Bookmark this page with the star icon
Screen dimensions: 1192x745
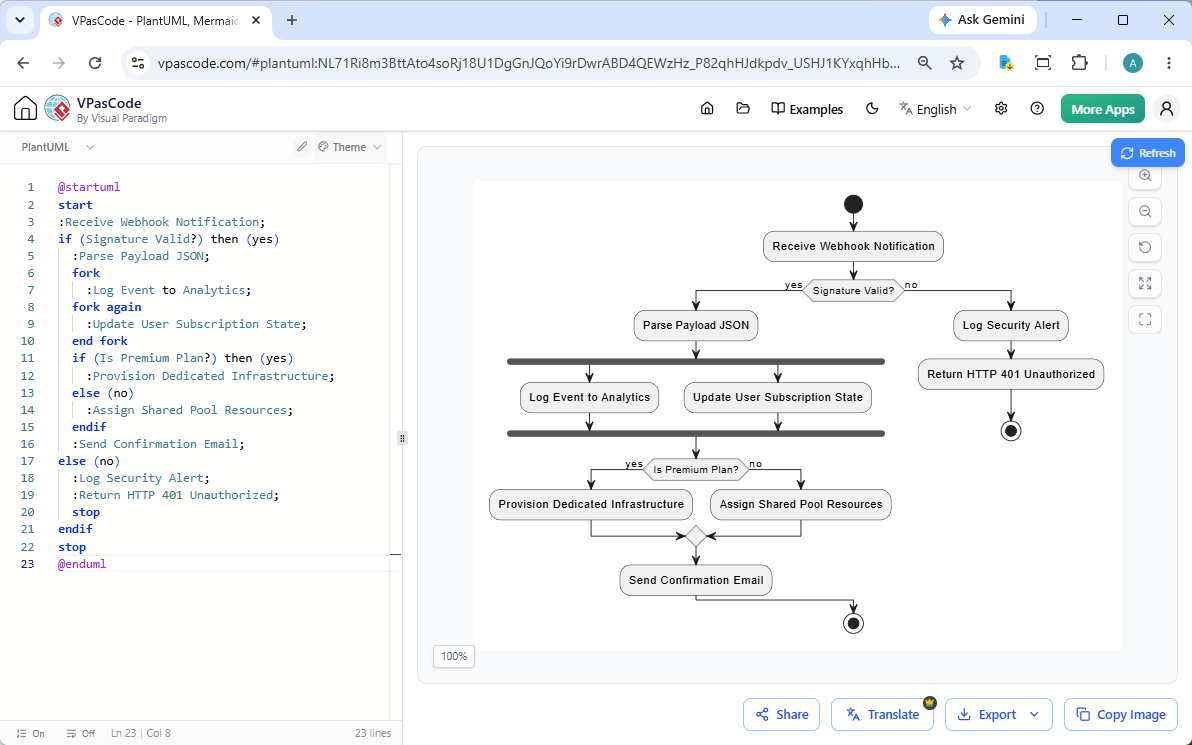957,63
